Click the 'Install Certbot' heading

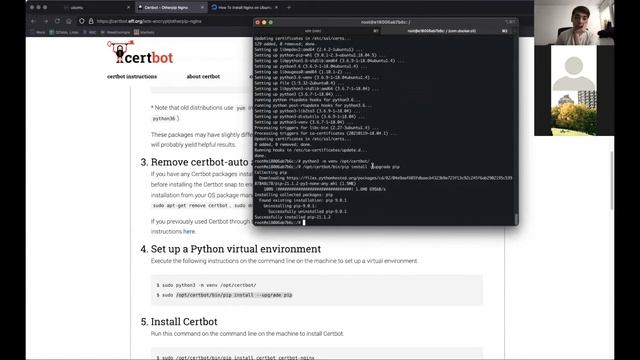tap(184, 322)
